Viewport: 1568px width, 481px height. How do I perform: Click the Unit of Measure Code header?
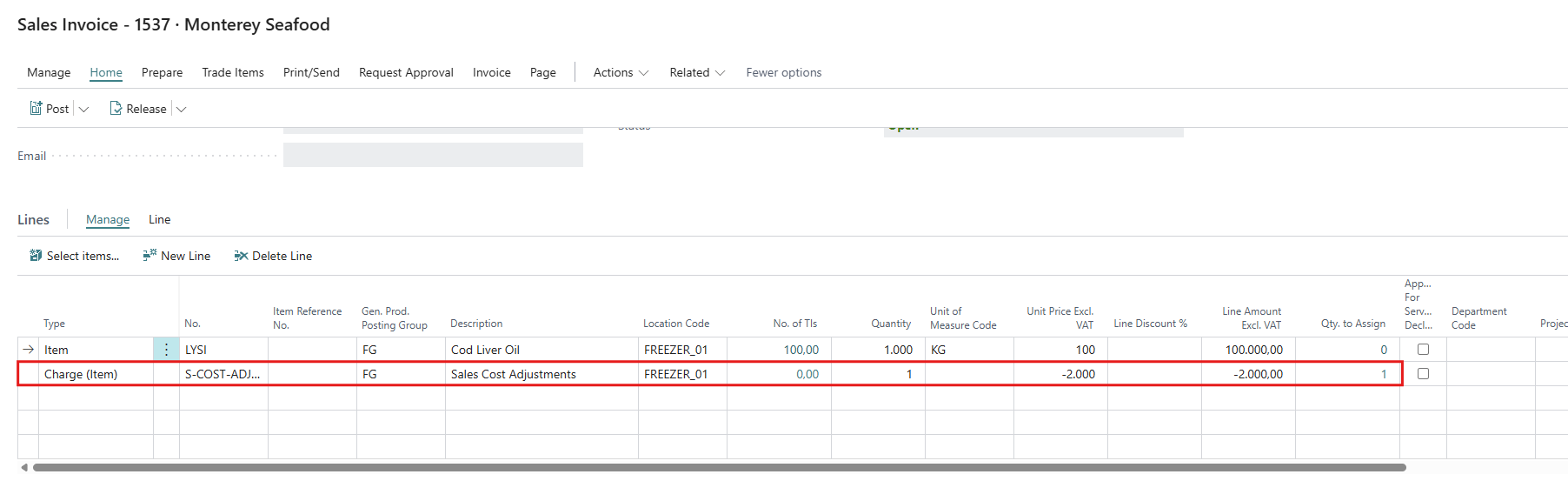click(x=963, y=317)
